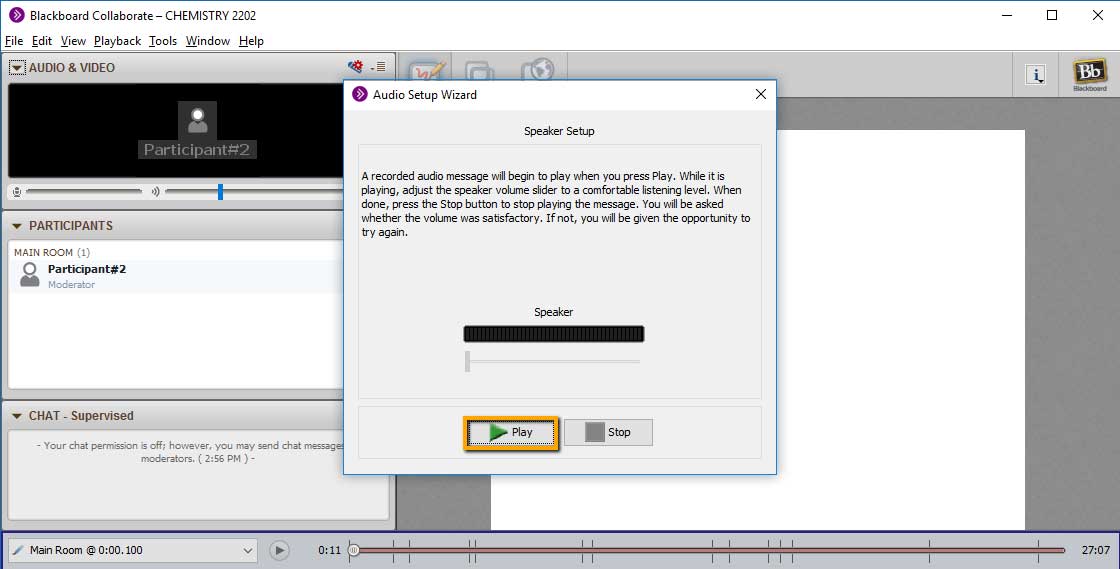Click the Speaker level meter bar

coord(554,333)
